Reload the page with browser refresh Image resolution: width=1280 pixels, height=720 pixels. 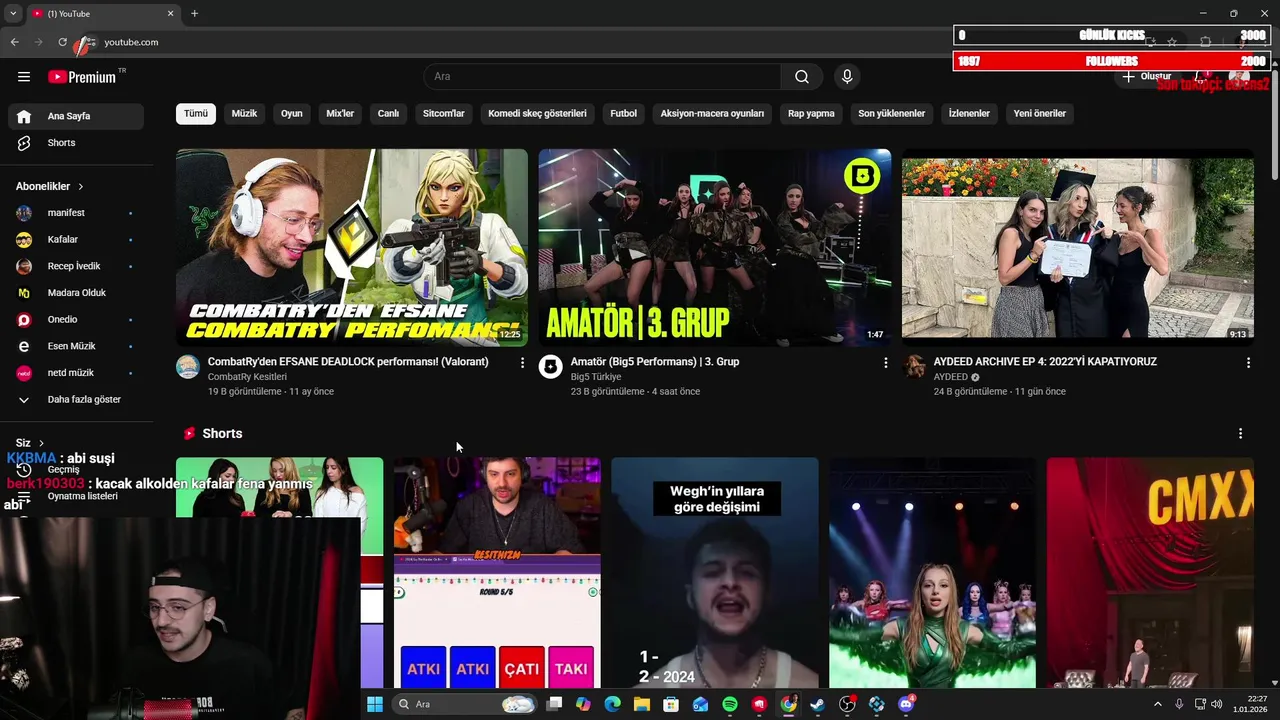point(62,42)
